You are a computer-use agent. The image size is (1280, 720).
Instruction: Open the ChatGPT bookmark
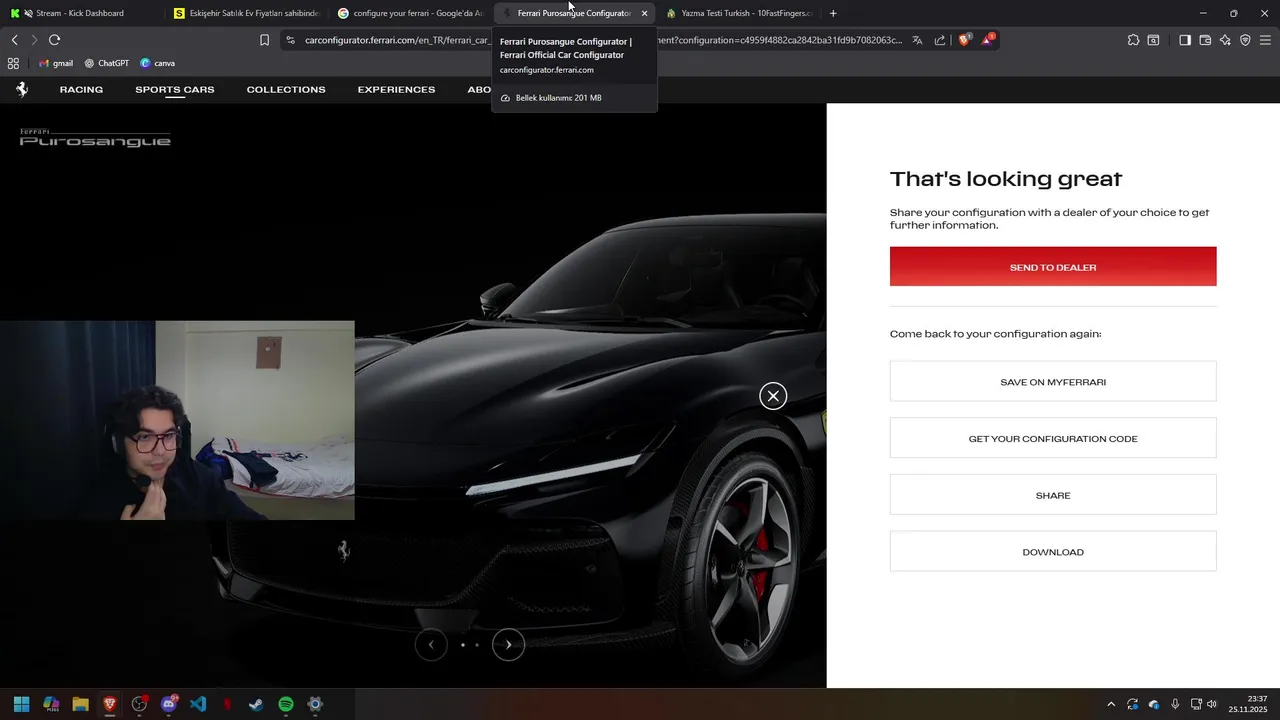pos(106,63)
